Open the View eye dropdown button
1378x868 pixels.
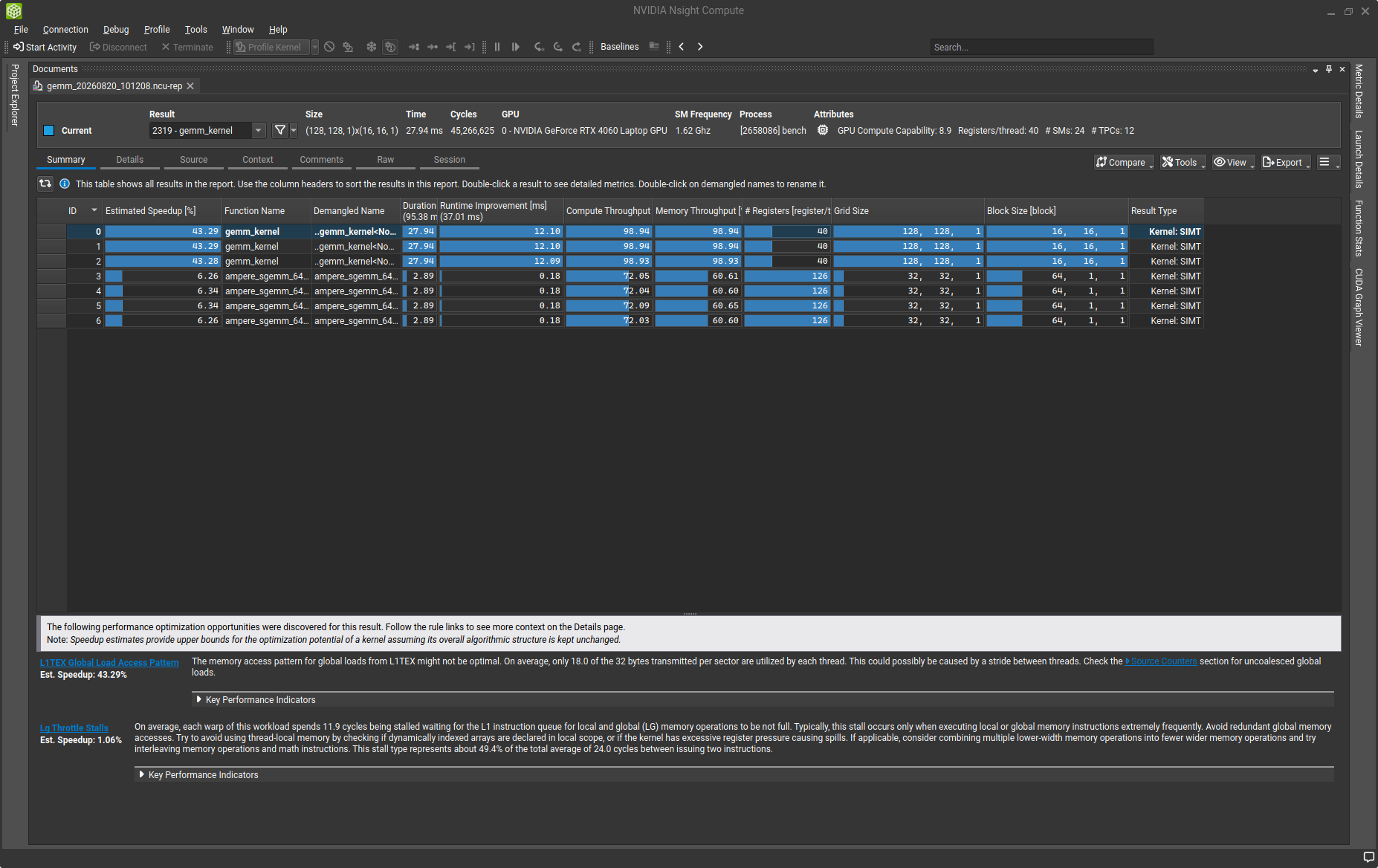point(1234,162)
